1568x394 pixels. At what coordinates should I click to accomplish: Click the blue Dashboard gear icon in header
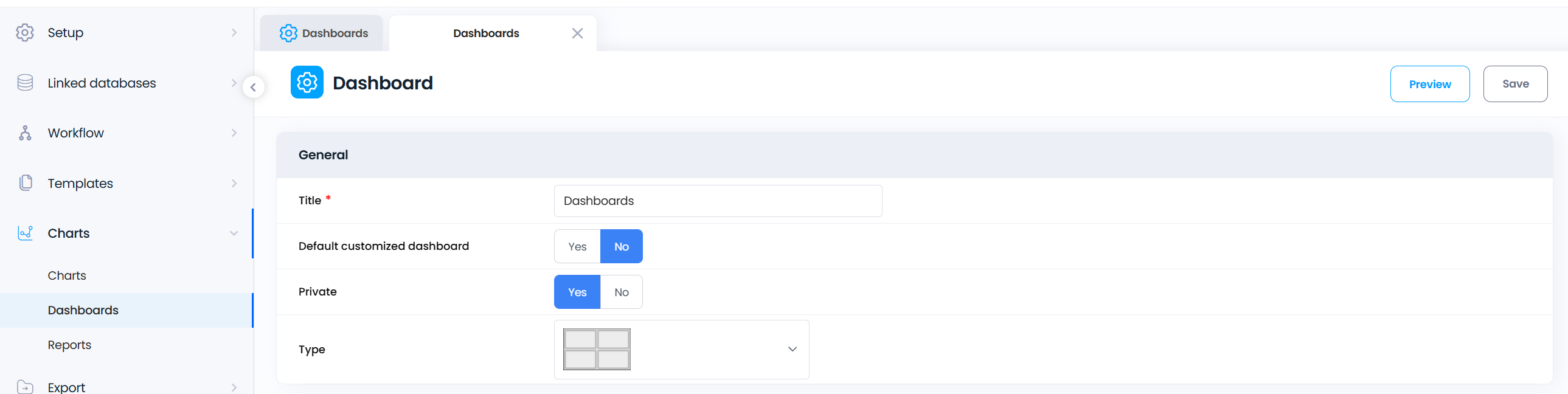[307, 82]
